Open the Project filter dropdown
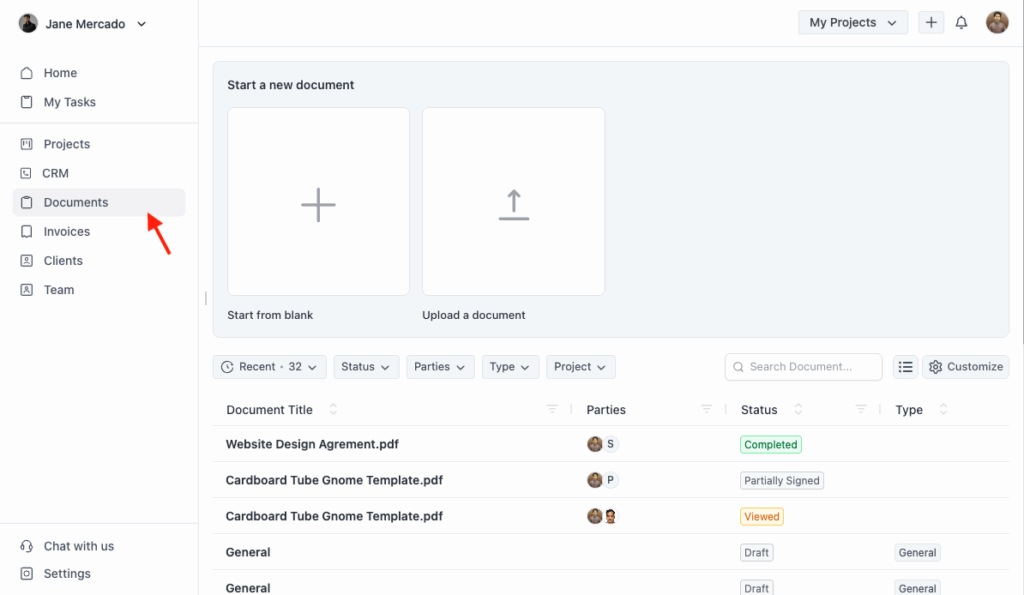The width and height of the screenshot is (1024, 595). (x=581, y=367)
